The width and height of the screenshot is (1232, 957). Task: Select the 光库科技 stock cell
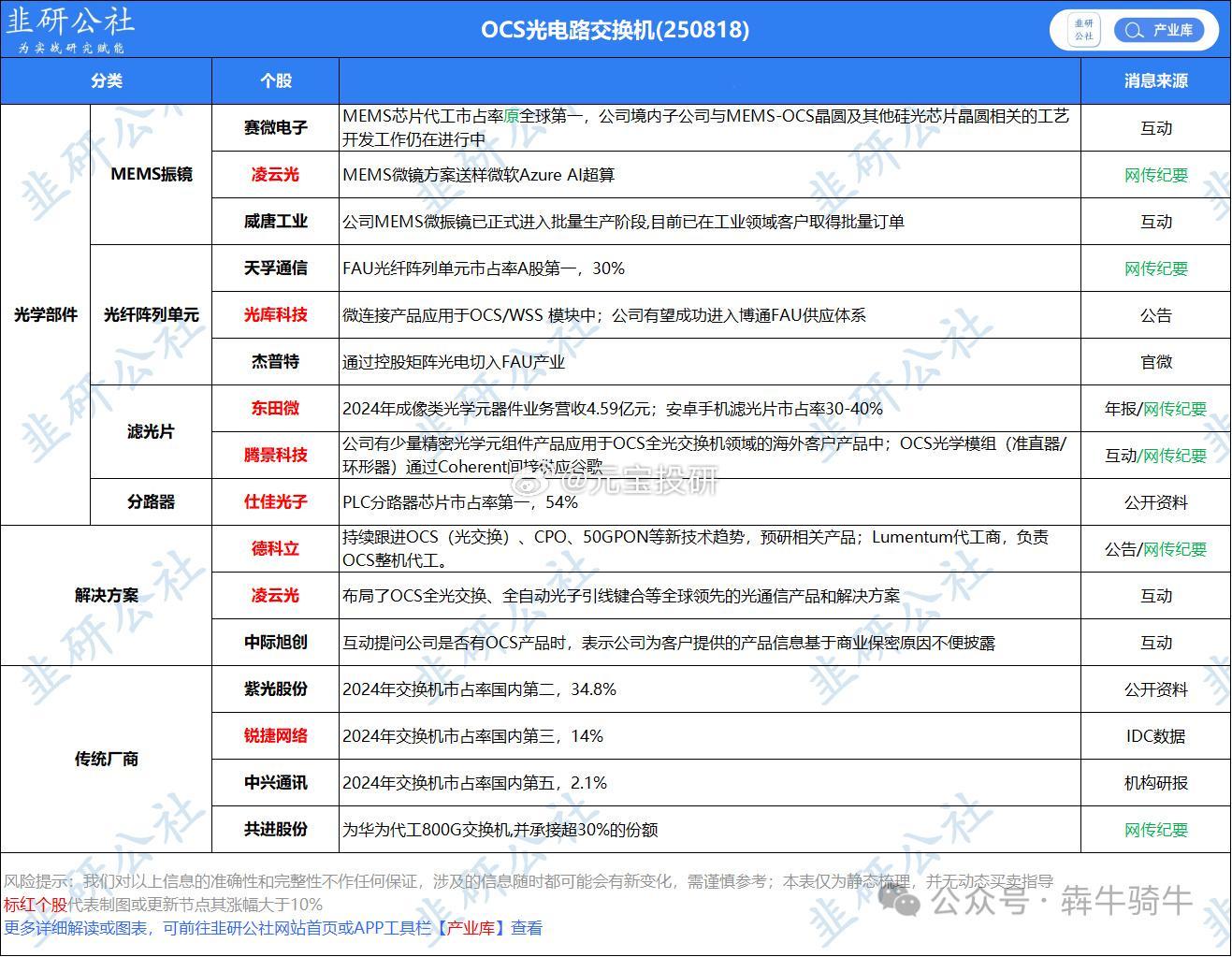click(x=276, y=314)
